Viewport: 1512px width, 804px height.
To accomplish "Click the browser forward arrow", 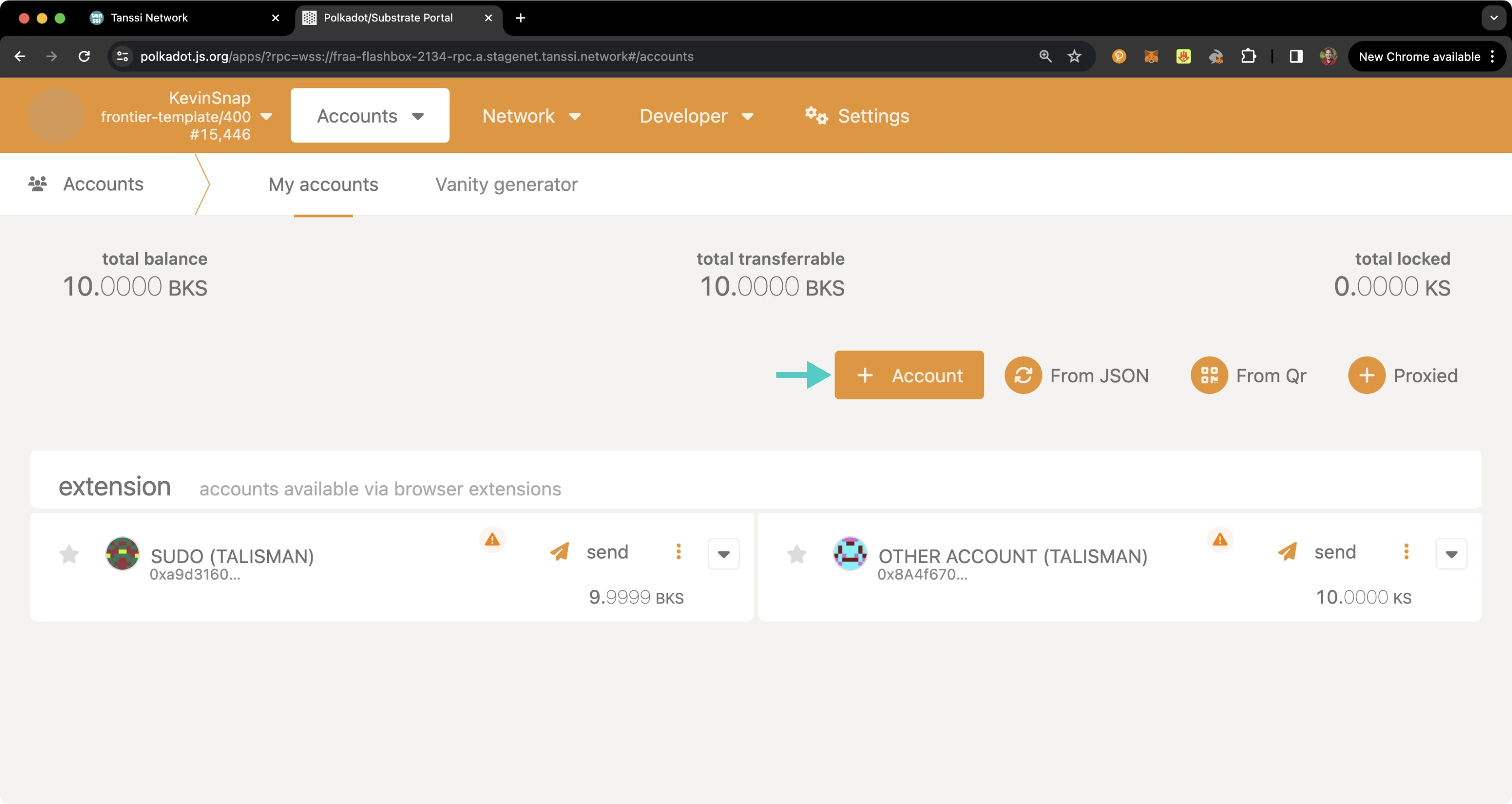I will click(52, 56).
